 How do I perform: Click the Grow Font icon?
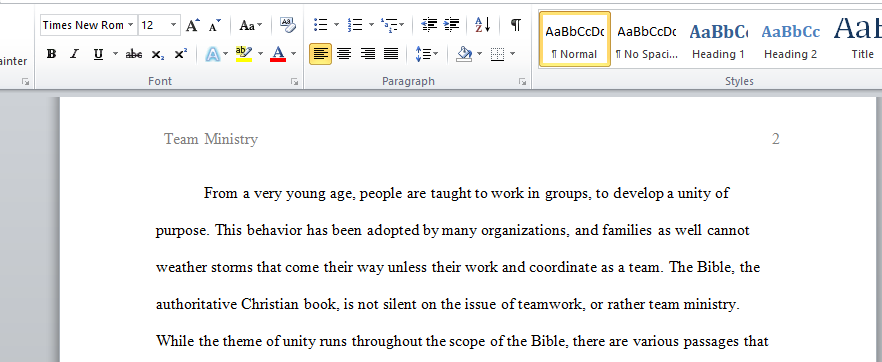(x=193, y=25)
